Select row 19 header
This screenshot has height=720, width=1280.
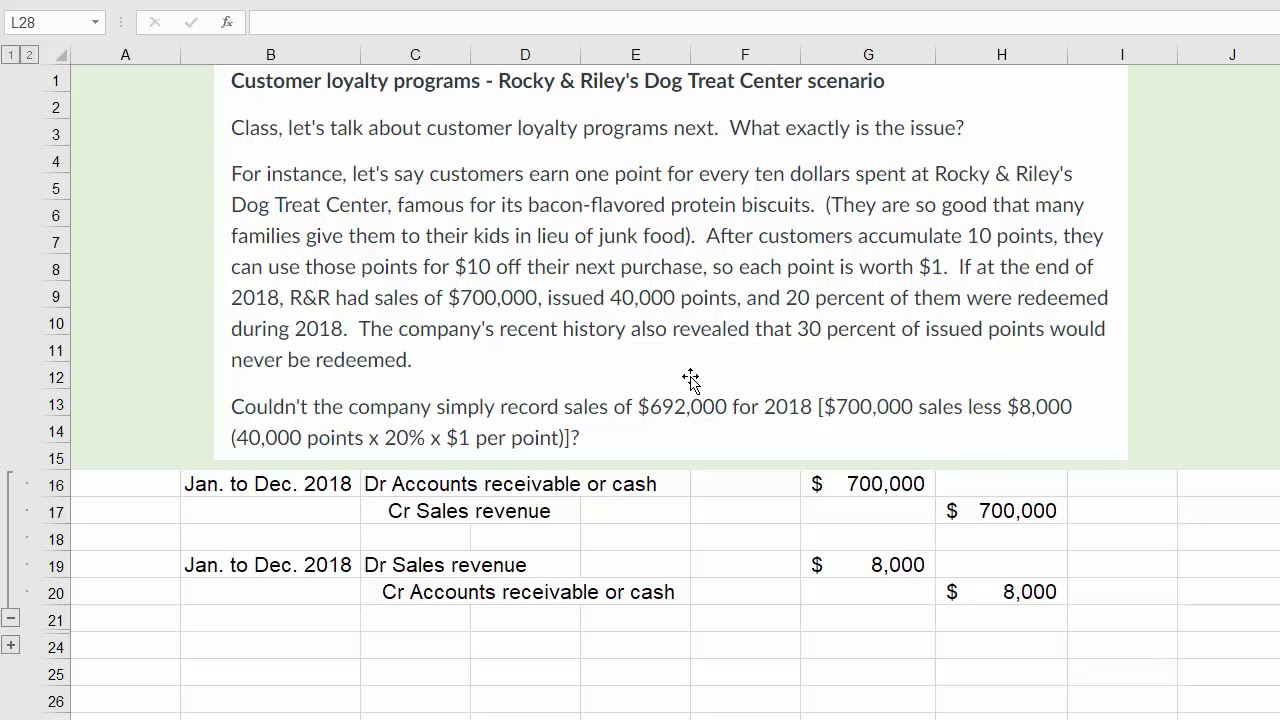pos(56,567)
